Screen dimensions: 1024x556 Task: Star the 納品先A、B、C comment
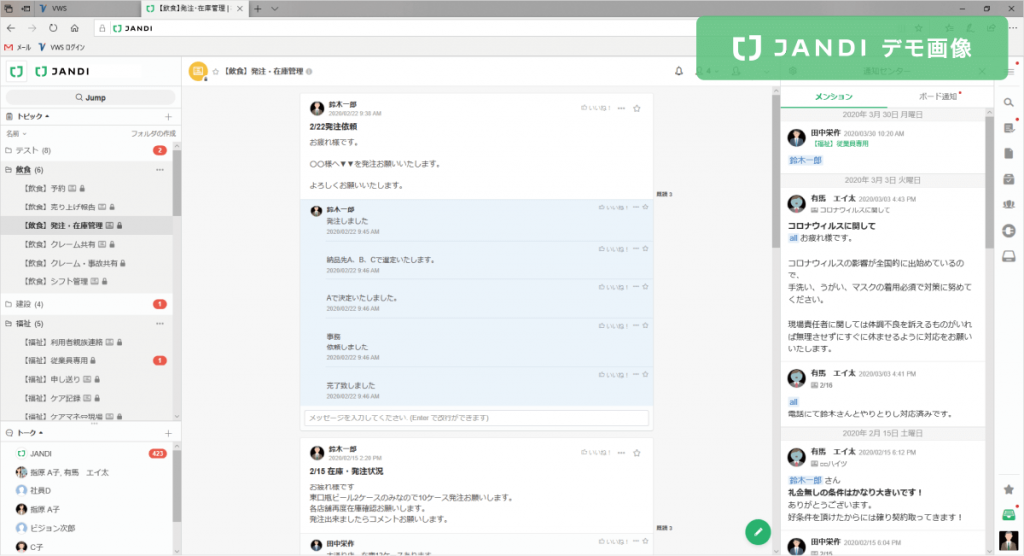click(x=645, y=249)
